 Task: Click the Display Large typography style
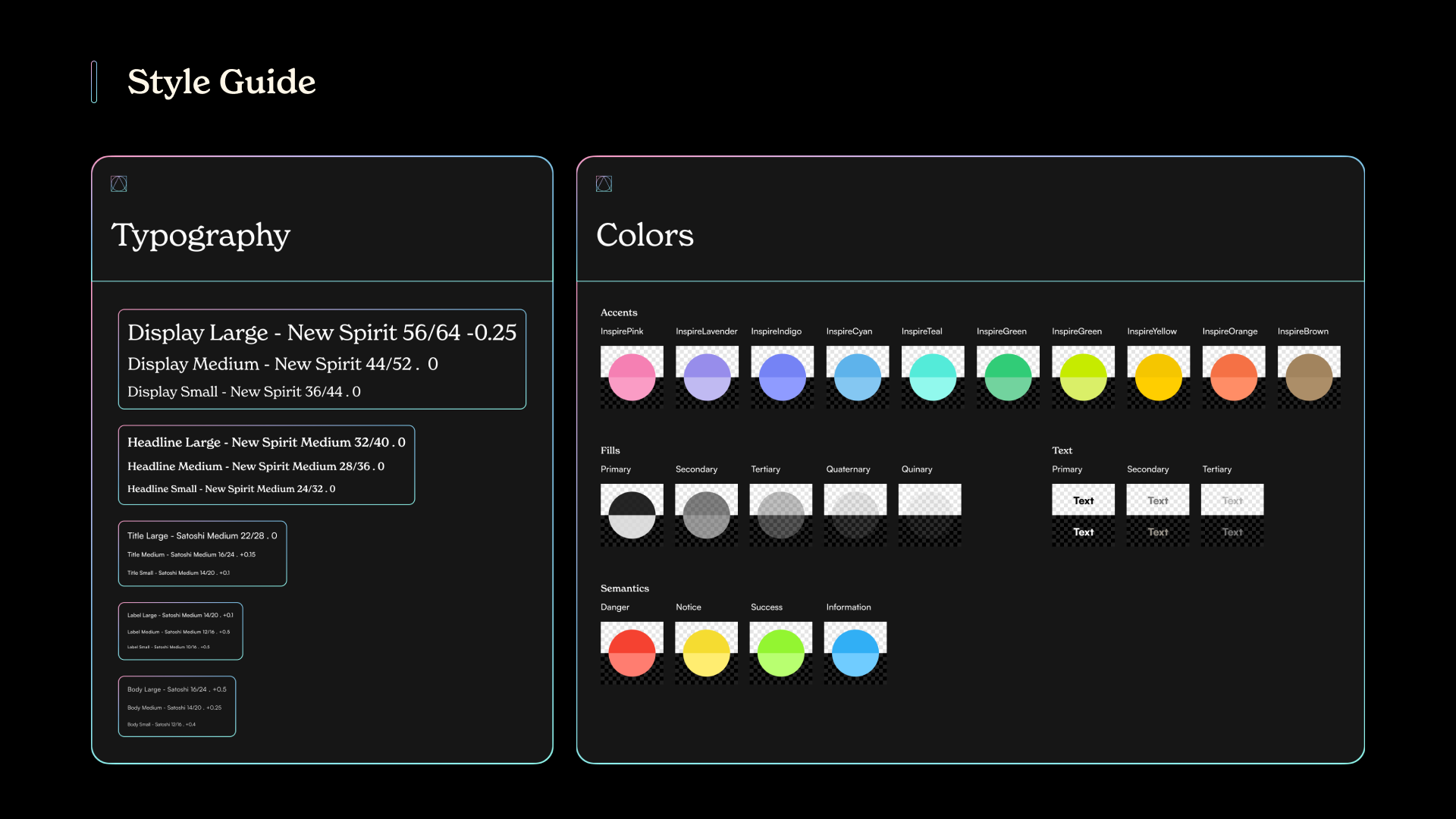click(x=323, y=331)
